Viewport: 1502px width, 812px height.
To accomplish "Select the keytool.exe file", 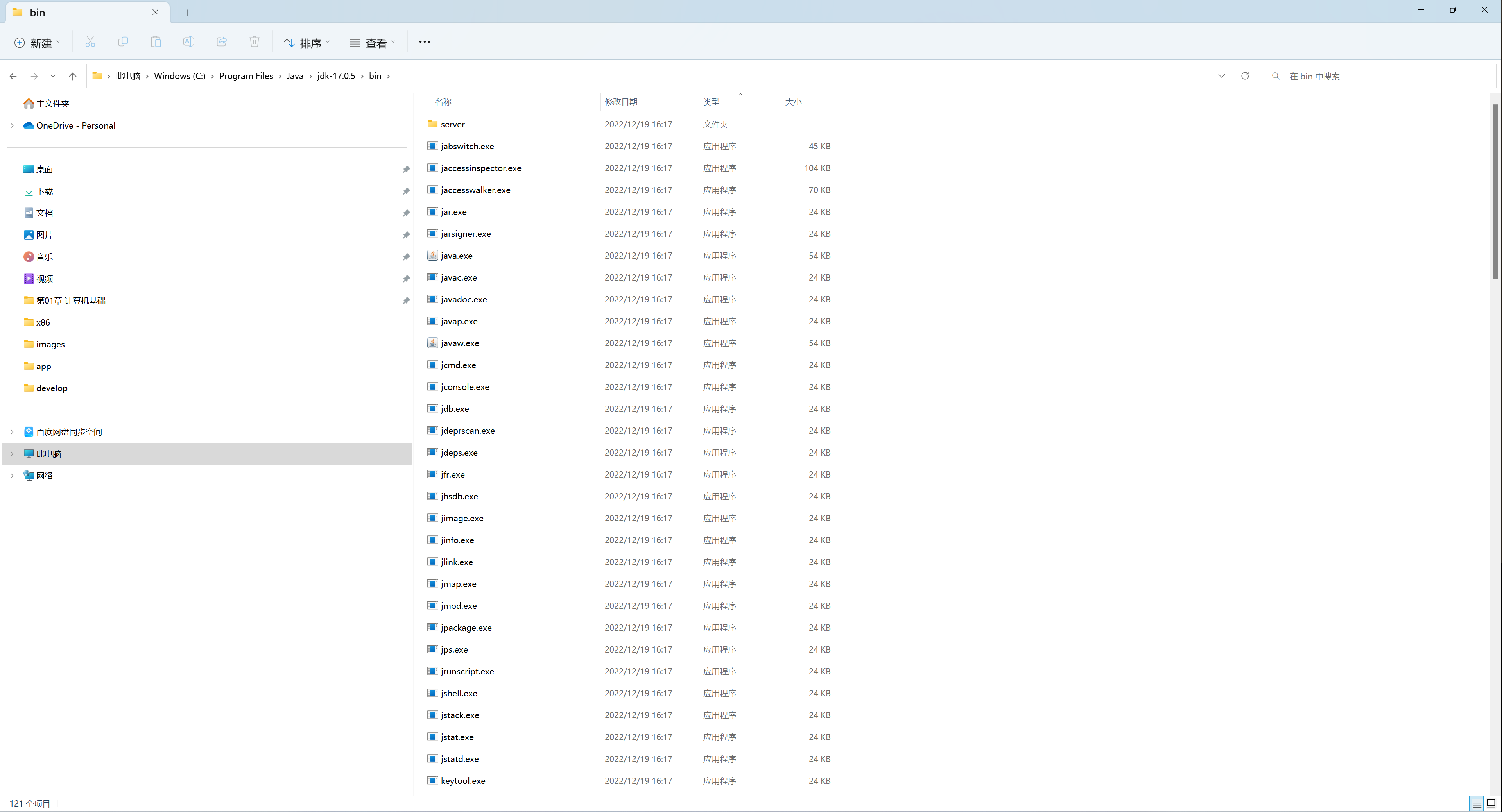I will tap(463, 780).
